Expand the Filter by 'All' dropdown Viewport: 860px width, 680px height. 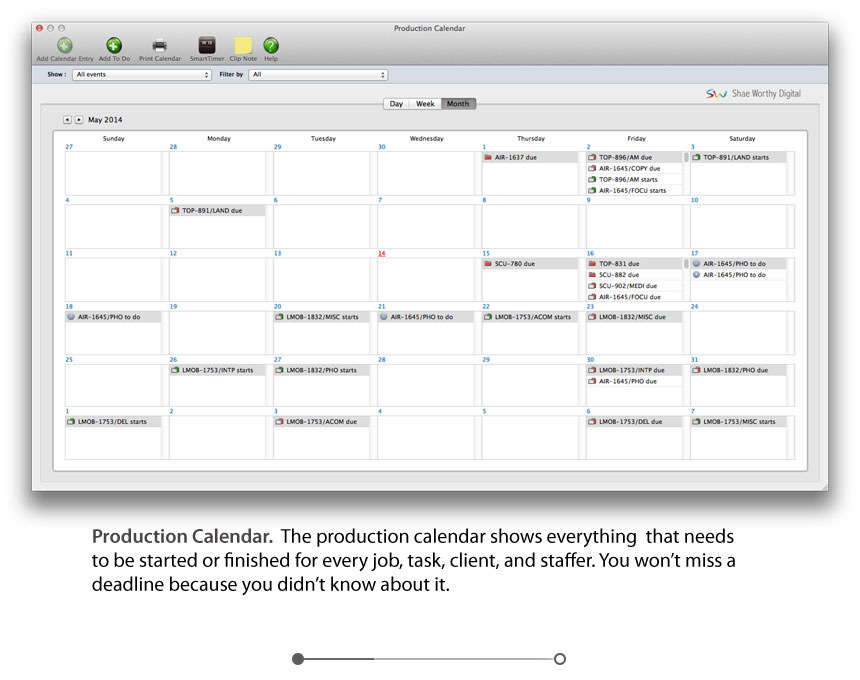point(318,75)
